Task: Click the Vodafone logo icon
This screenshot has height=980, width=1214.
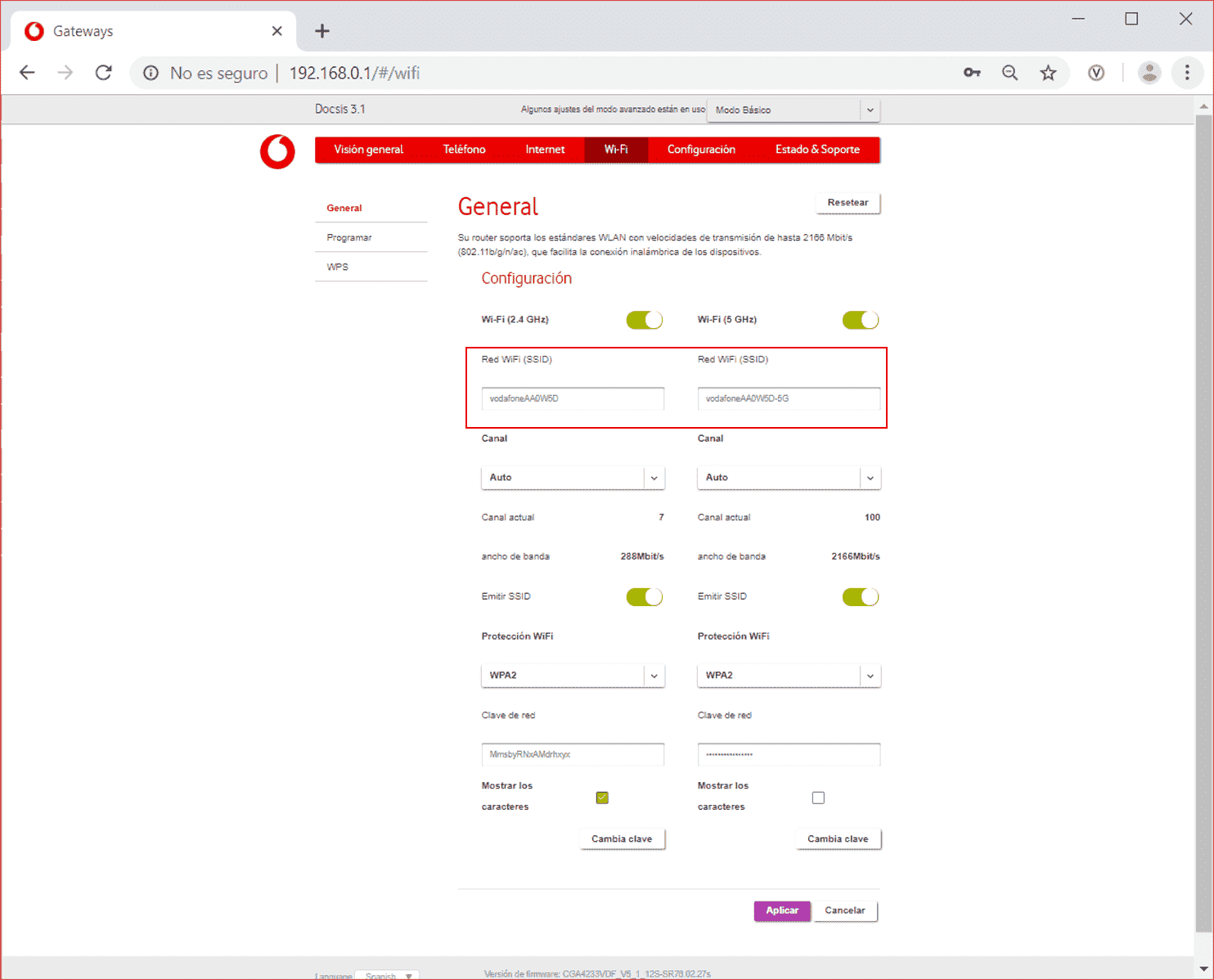Action: click(x=277, y=152)
